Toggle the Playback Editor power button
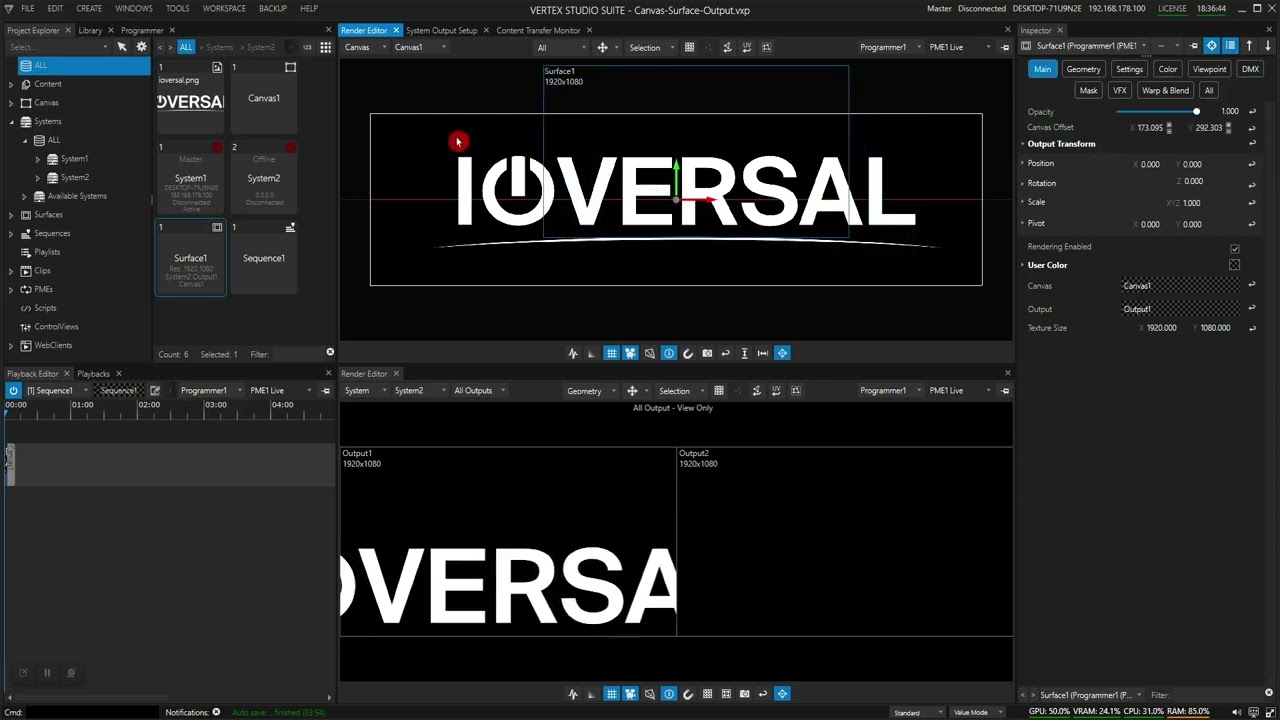The width and height of the screenshot is (1280, 720). (13, 390)
